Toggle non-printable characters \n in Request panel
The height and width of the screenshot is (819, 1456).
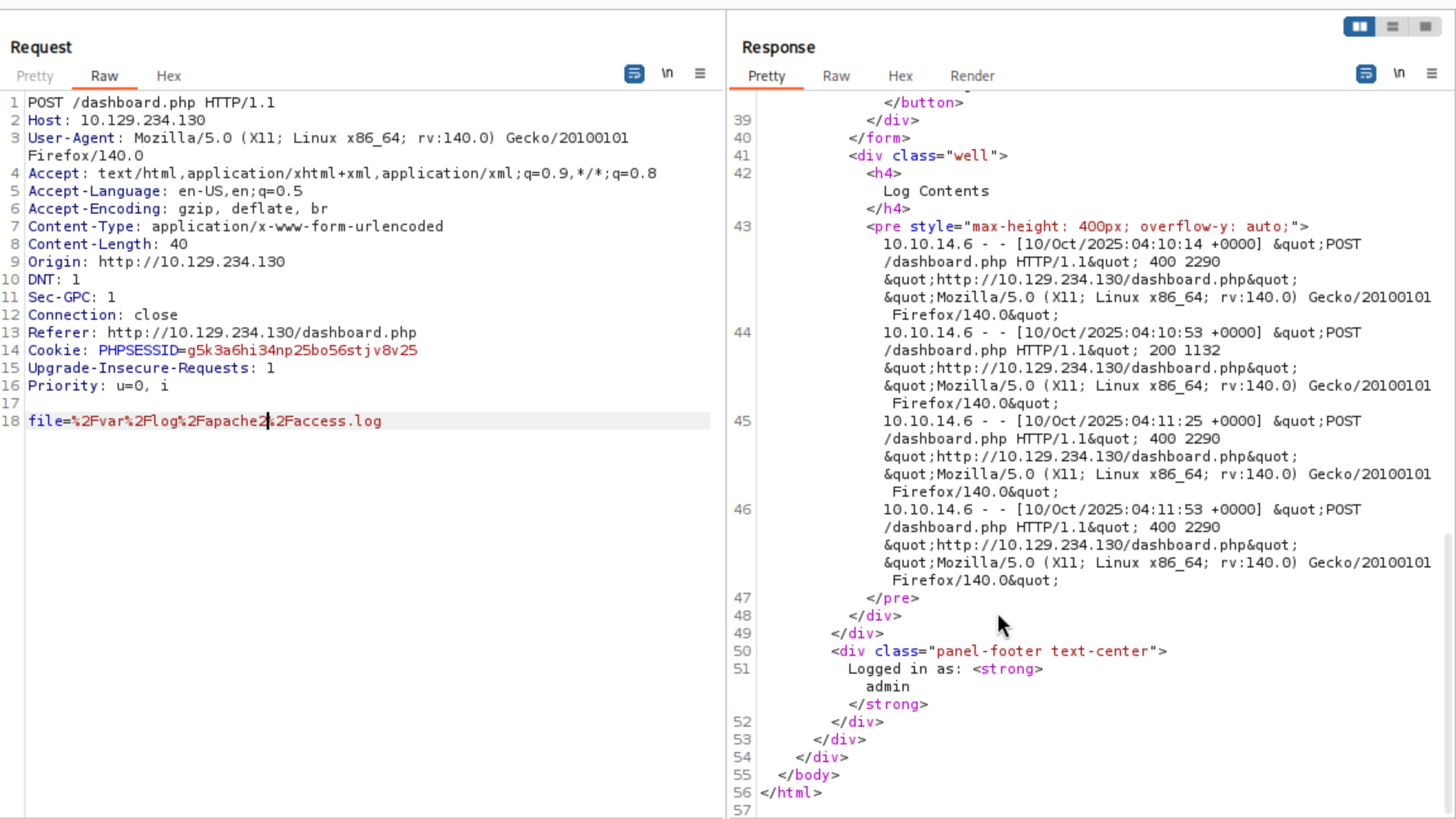click(667, 73)
